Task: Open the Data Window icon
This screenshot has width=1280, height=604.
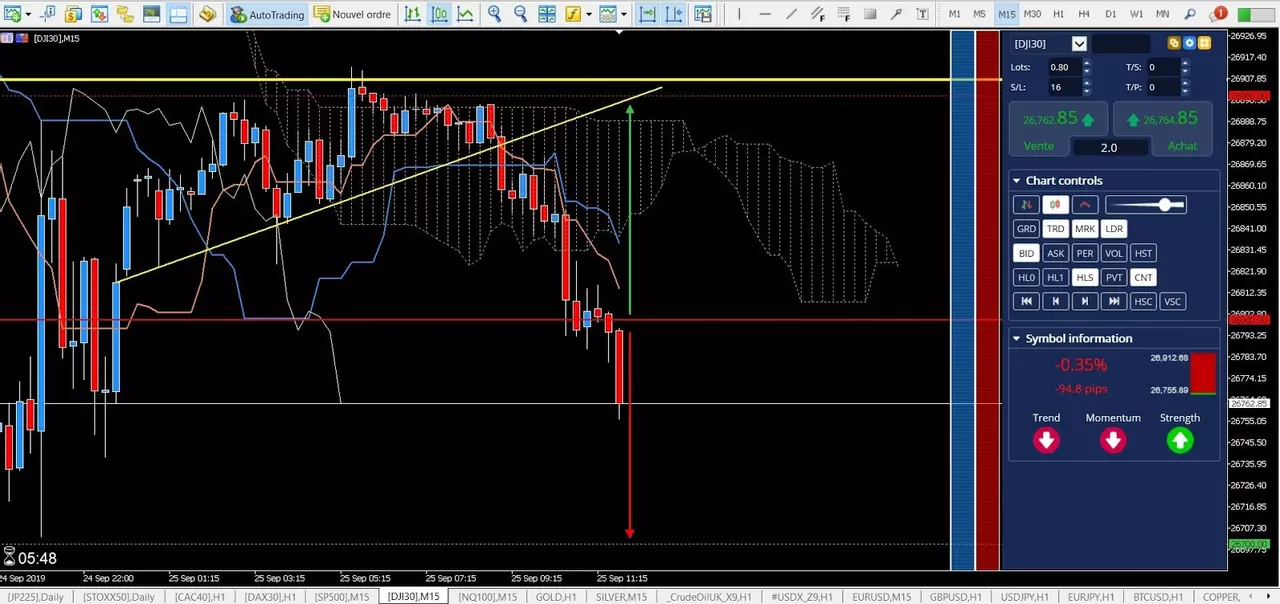Action: (x=47, y=14)
